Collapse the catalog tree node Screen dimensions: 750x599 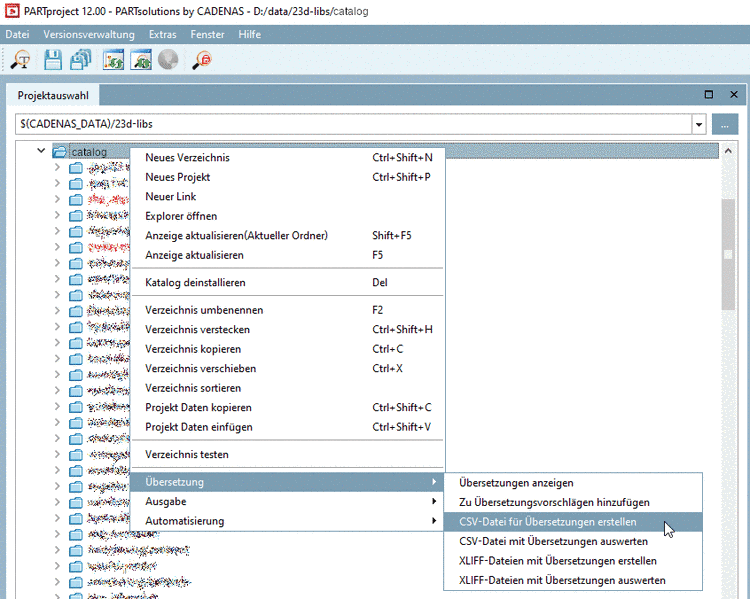coord(41,151)
